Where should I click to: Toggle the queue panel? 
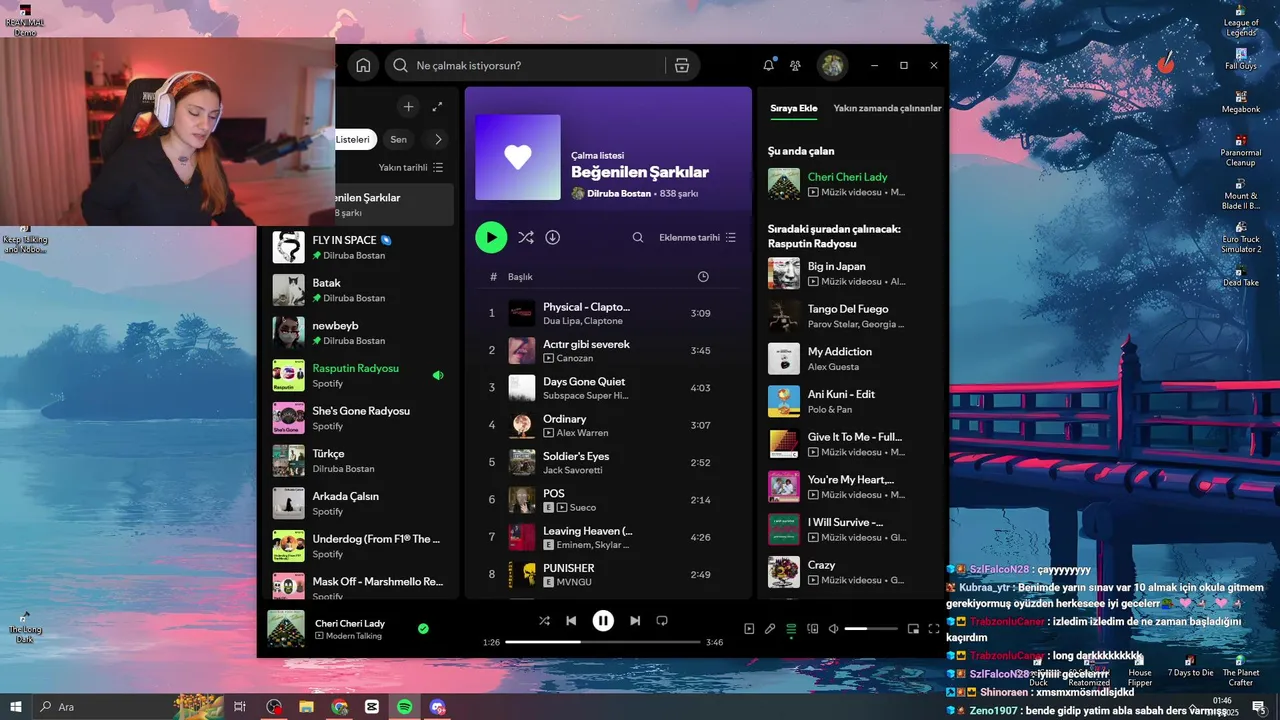click(x=791, y=629)
